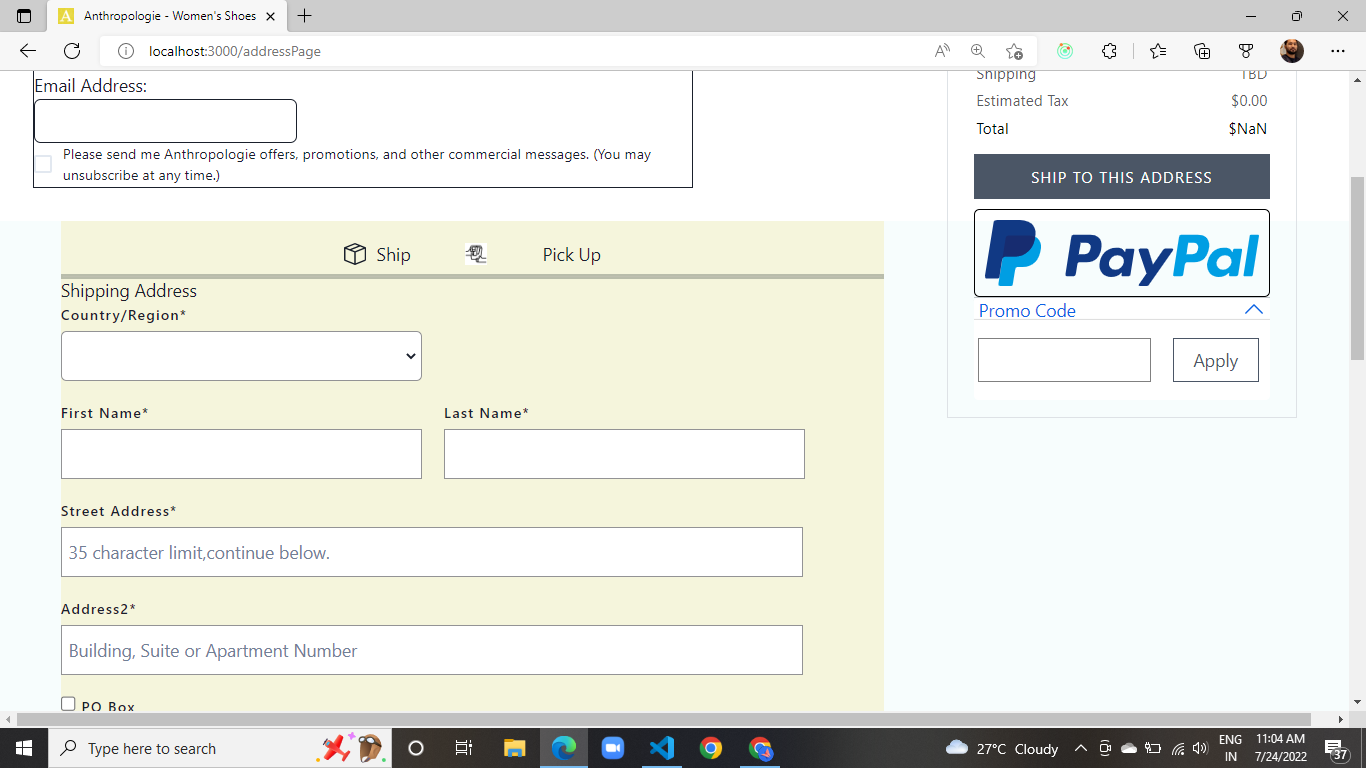
Task: Open the browser profile avatar
Action: 1292,51
